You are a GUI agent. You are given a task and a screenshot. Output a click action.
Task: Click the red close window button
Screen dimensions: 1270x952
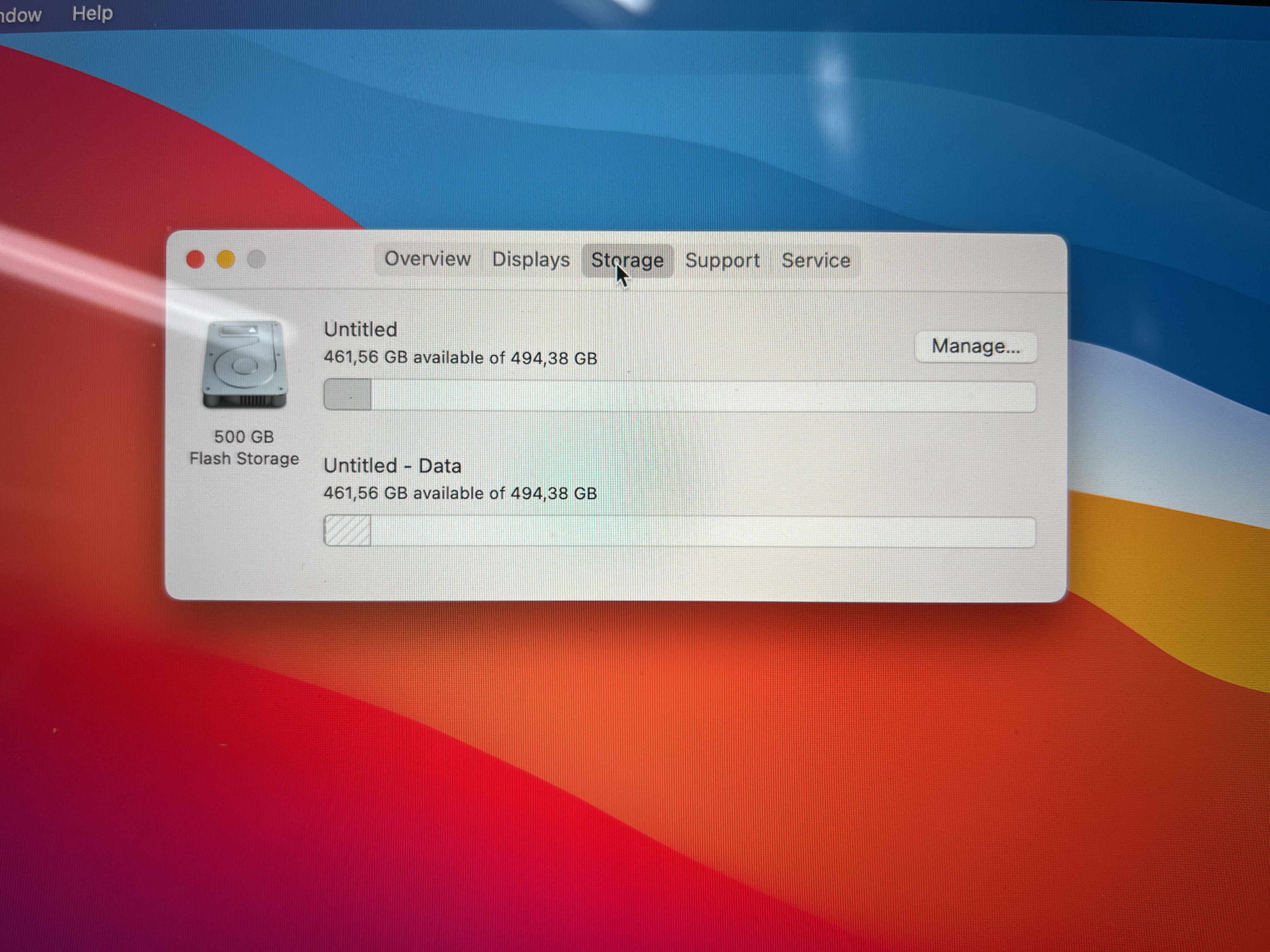[x=195, y=259]
